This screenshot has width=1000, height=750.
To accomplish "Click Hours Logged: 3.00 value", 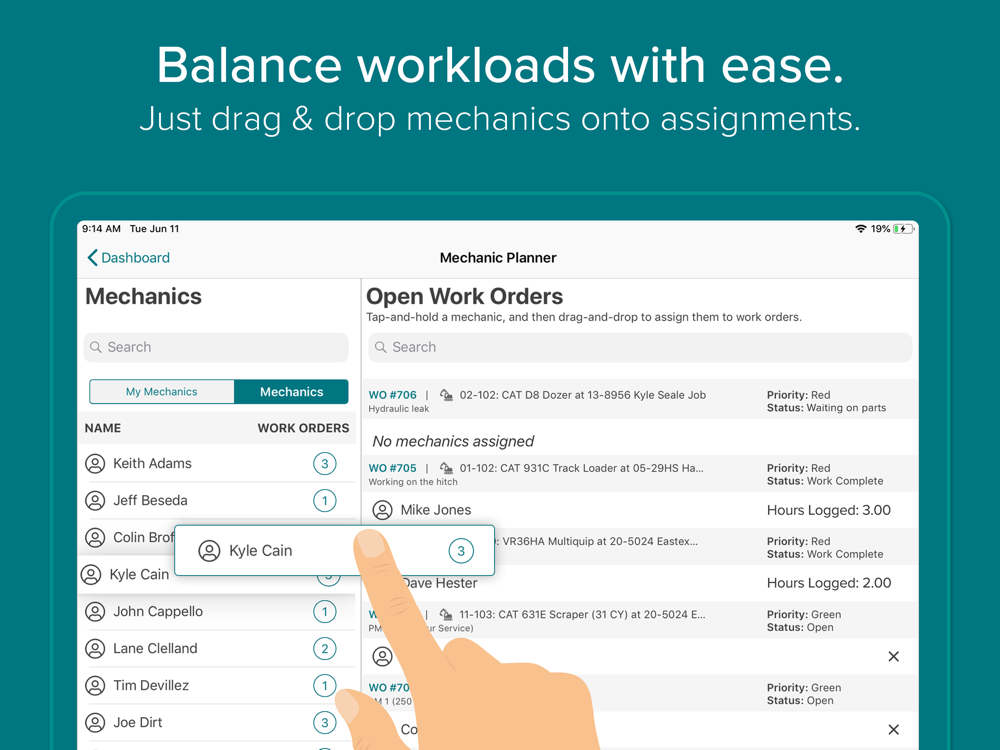I will click(828, 510).
